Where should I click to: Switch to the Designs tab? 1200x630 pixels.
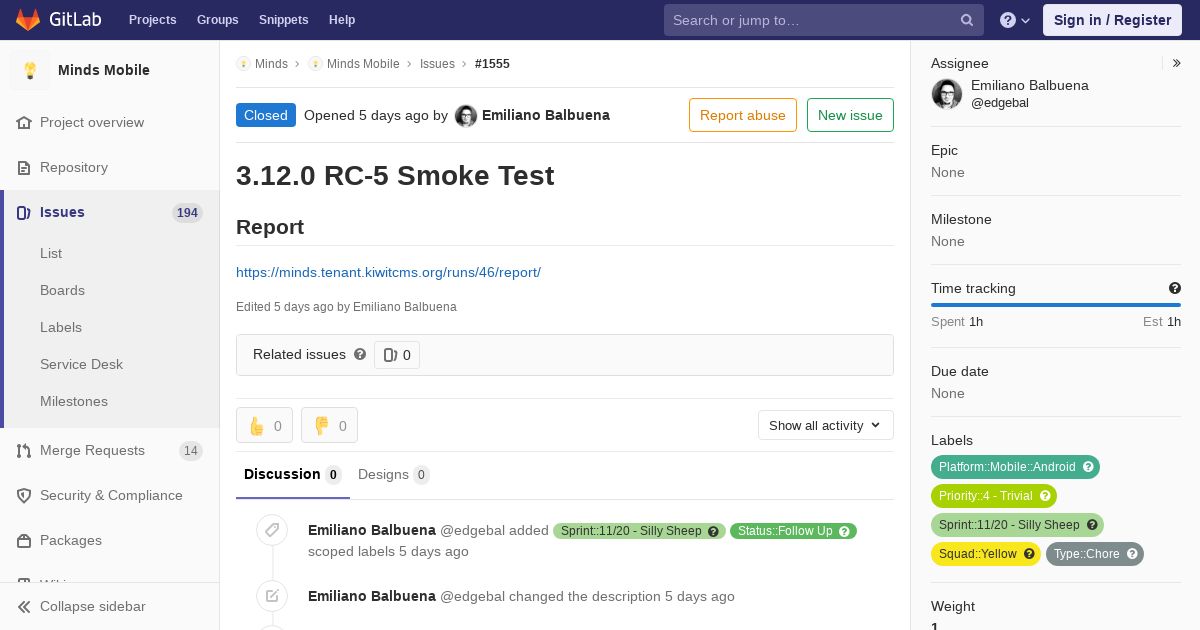394,474
